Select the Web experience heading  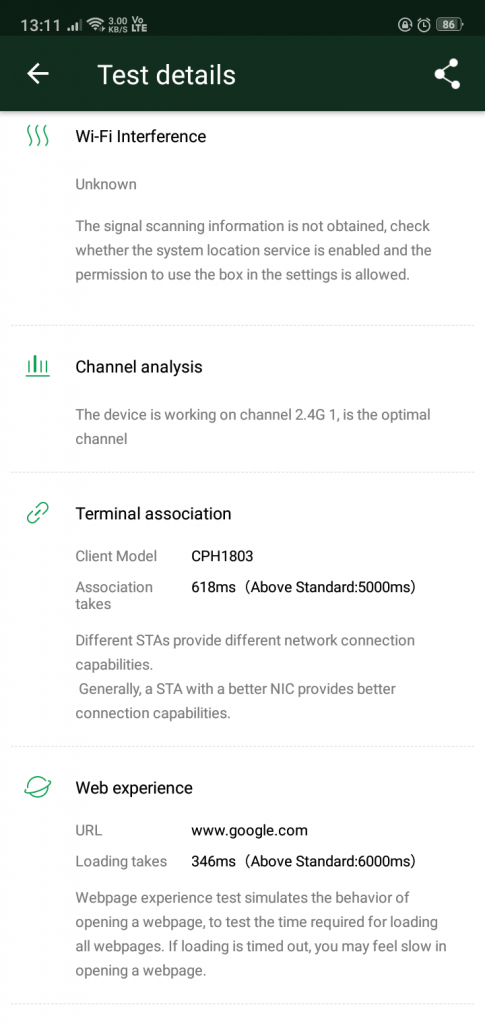click(x=134, y=788)
